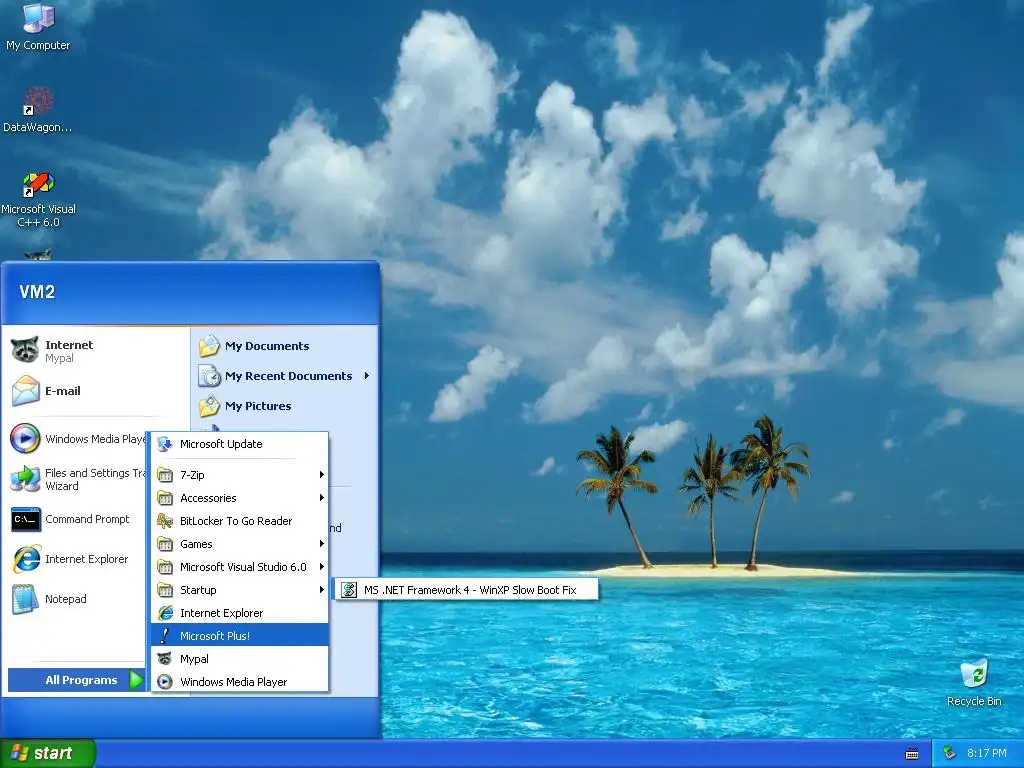Viewport: 1024px width, 768px height.
Task: Click Notepad label in start menu
Action: tap(65, 599)
